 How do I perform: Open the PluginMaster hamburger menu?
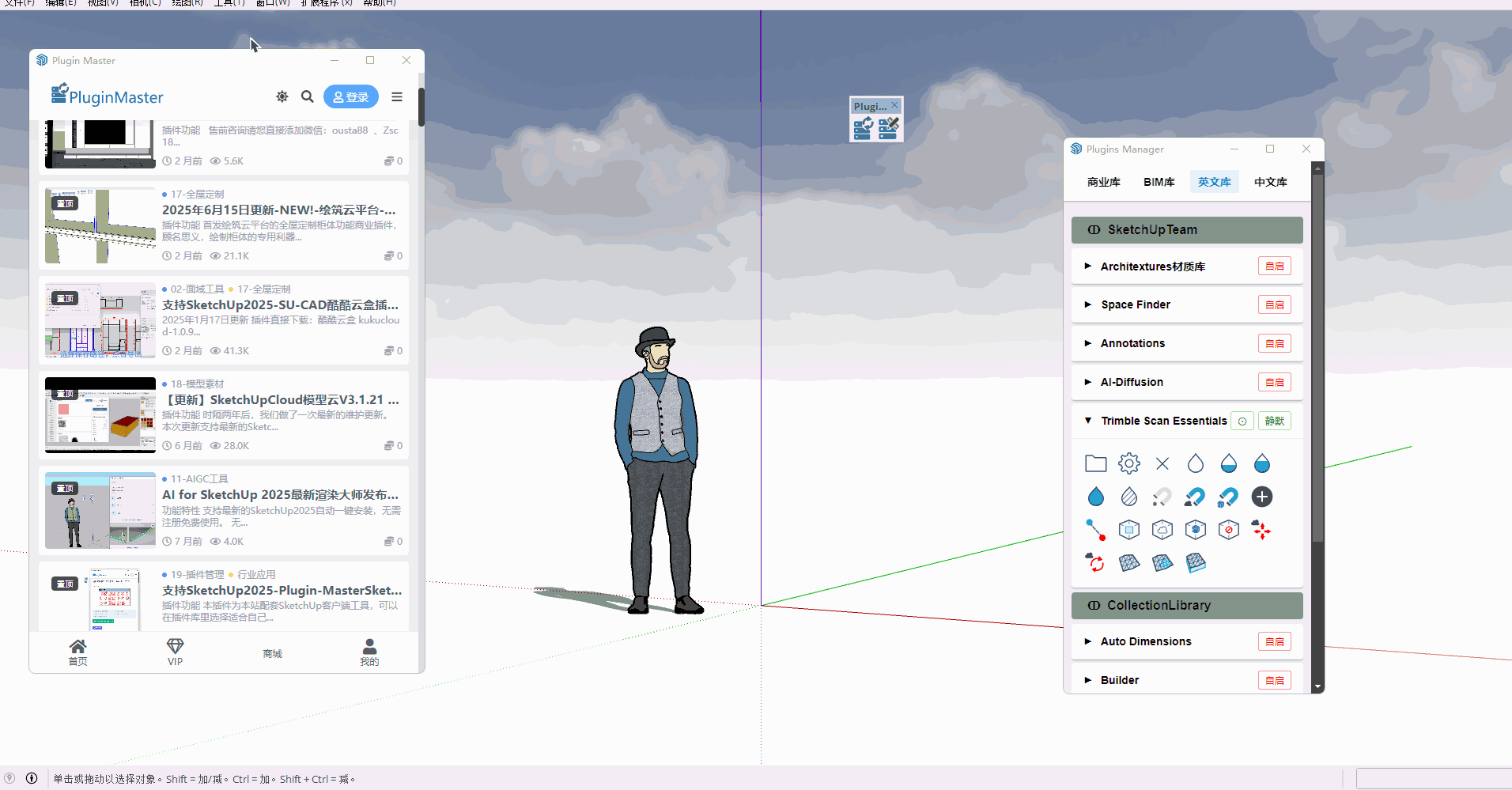click(x=397, y=96)
